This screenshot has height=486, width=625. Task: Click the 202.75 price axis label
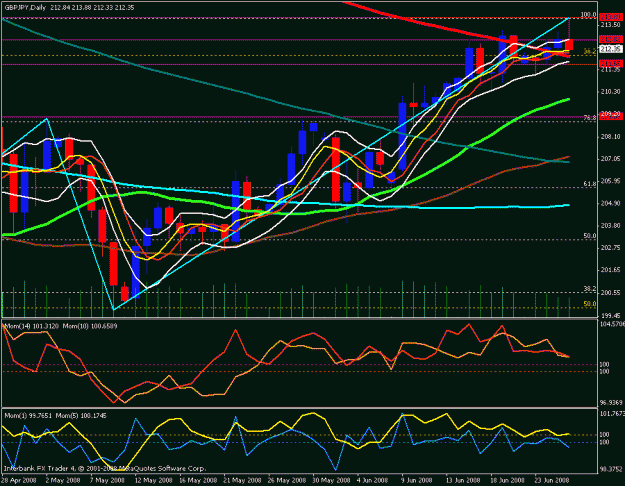611,248
